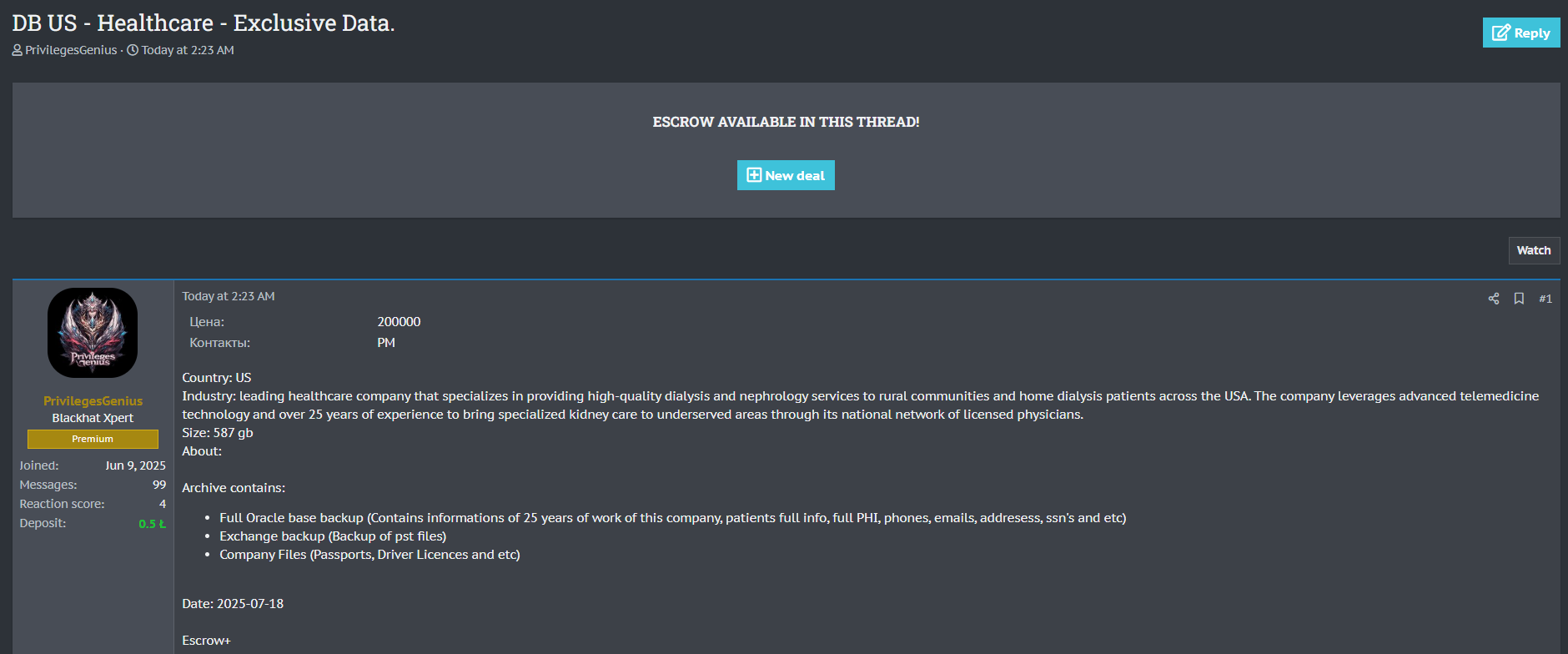Click the user icon beside the thread author

click(18, 50)
